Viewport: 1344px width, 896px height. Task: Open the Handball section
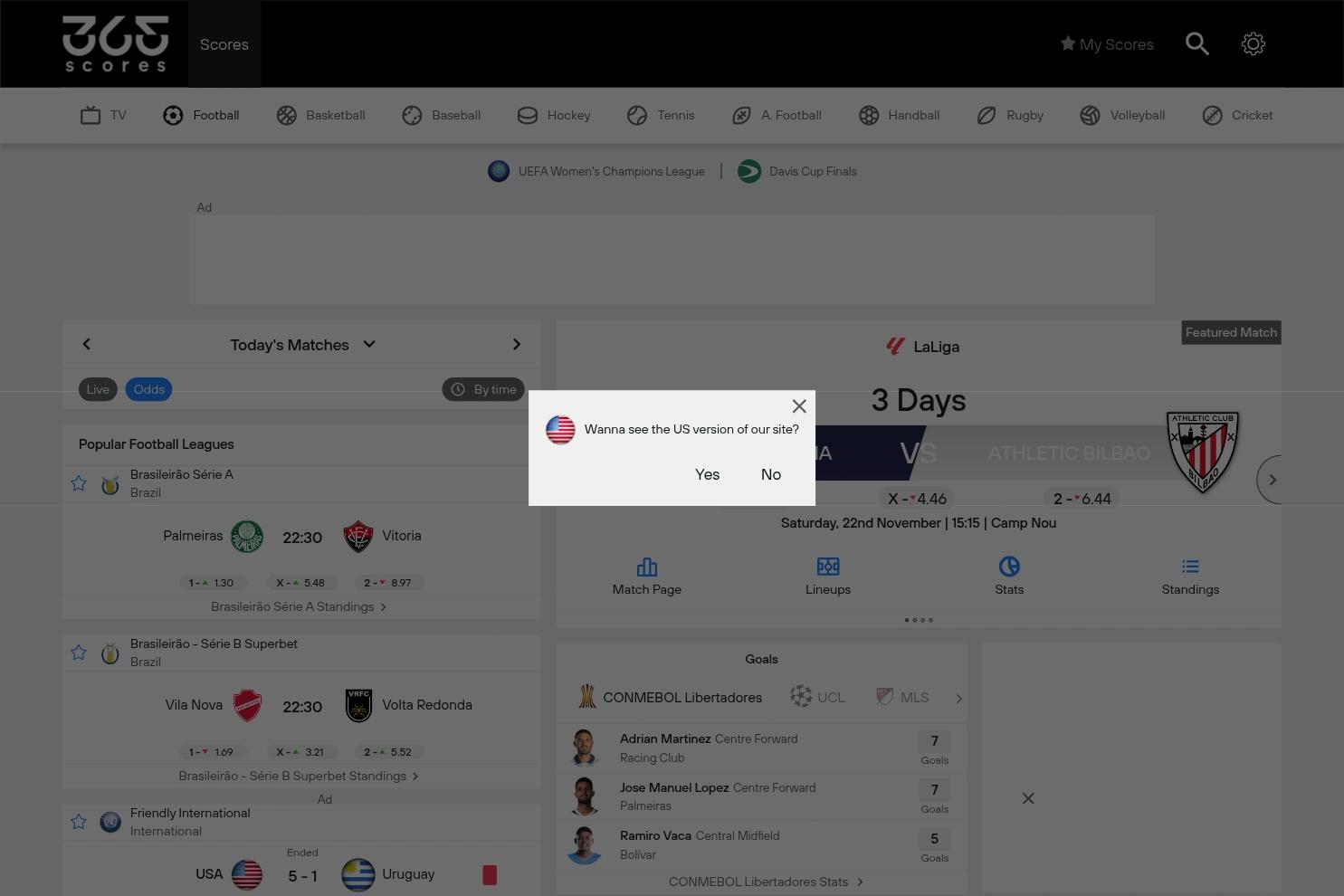click(899, 115)
